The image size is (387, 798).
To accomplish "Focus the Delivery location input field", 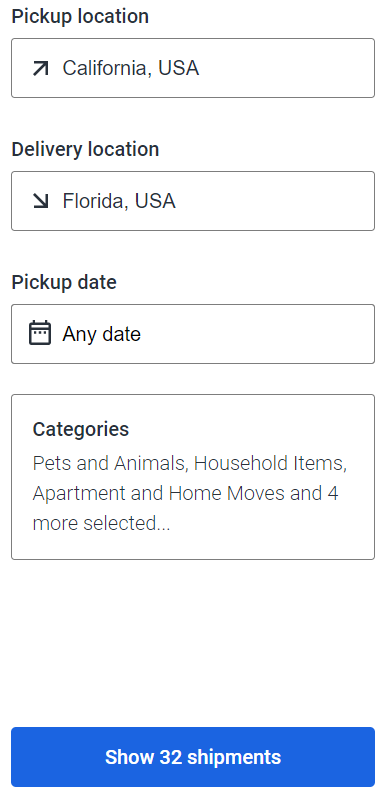I will coord(193,201).
